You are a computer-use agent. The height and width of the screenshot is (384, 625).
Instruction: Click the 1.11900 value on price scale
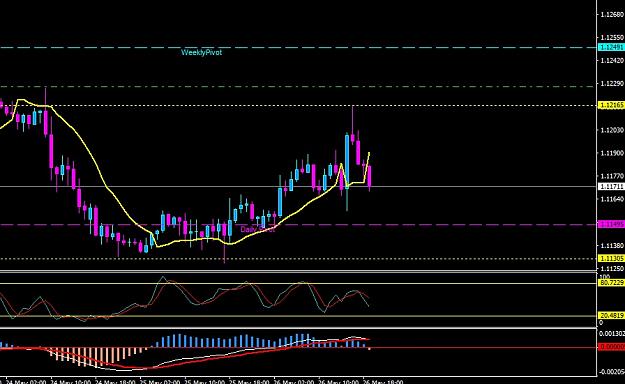click(x=612, y=153)
